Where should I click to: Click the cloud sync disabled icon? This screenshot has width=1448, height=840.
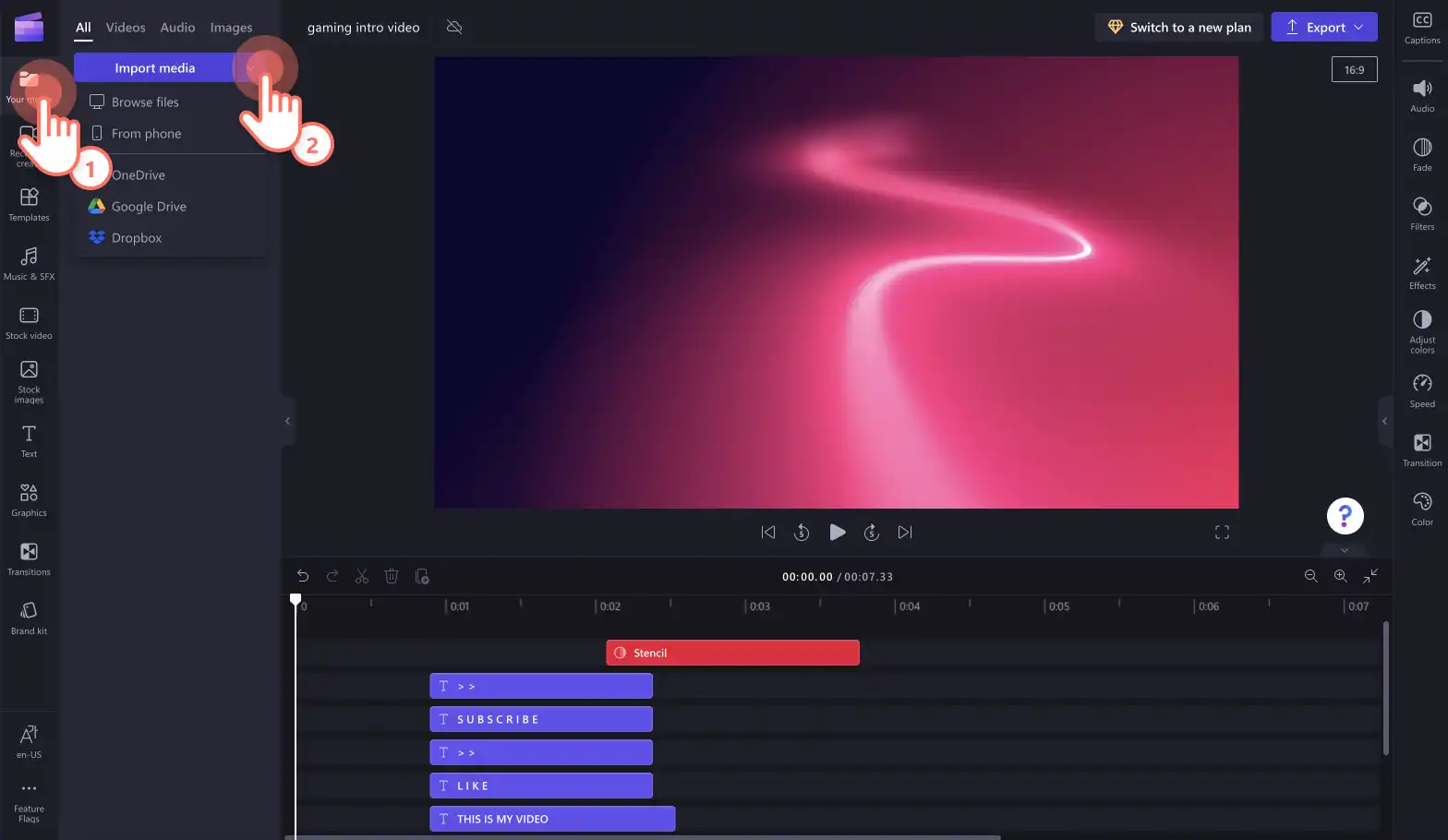(x=453, y=27)
